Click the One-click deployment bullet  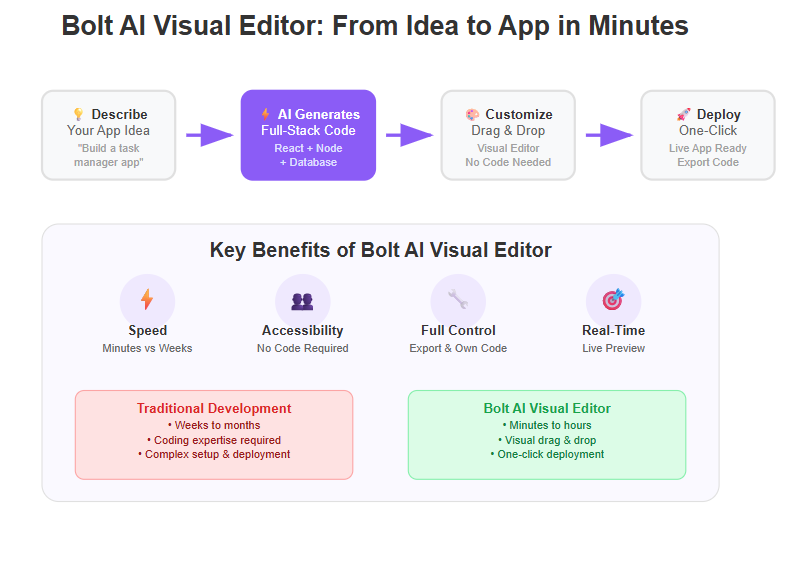click(x=547, y=454)
